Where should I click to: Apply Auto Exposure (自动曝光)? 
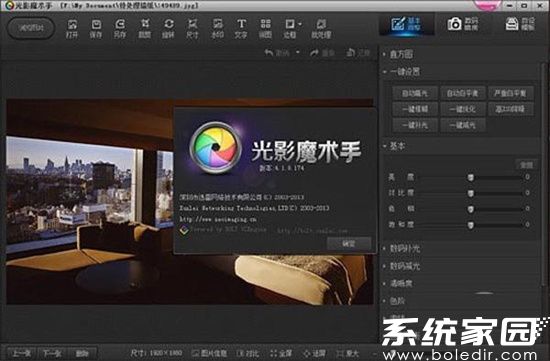415,93
